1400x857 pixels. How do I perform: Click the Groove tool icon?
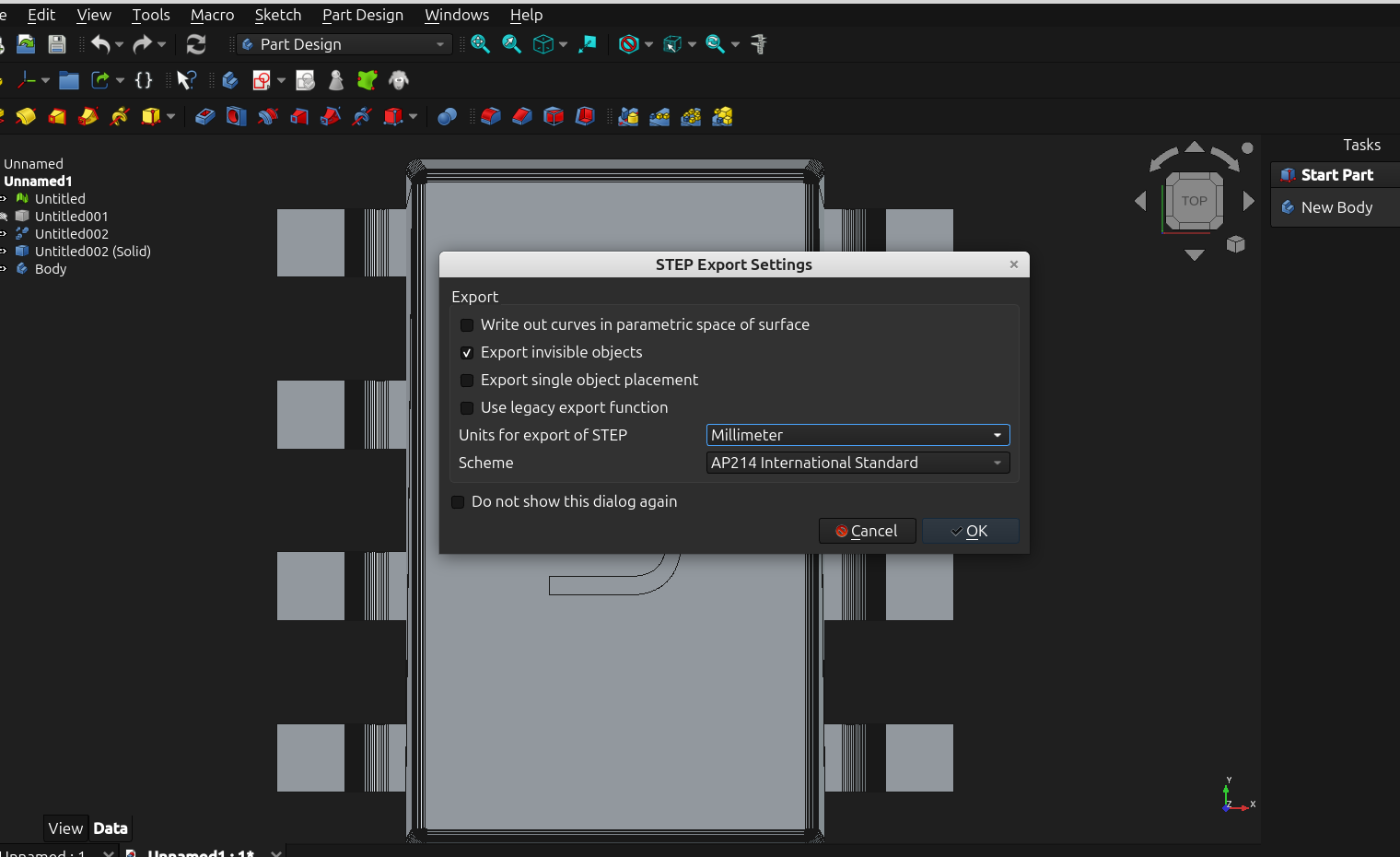(x=268, y=116)
